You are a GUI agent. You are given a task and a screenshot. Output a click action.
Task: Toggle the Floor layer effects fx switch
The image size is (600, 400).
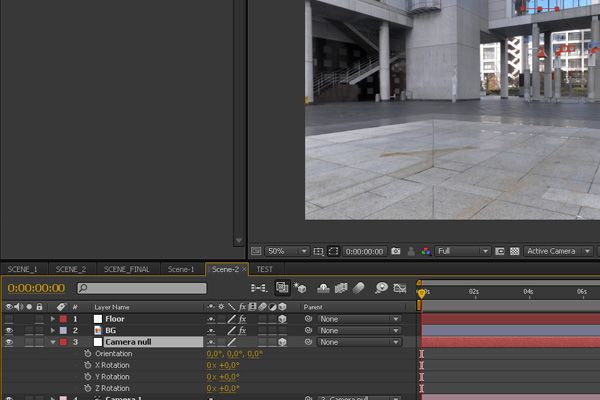point(242,319)
